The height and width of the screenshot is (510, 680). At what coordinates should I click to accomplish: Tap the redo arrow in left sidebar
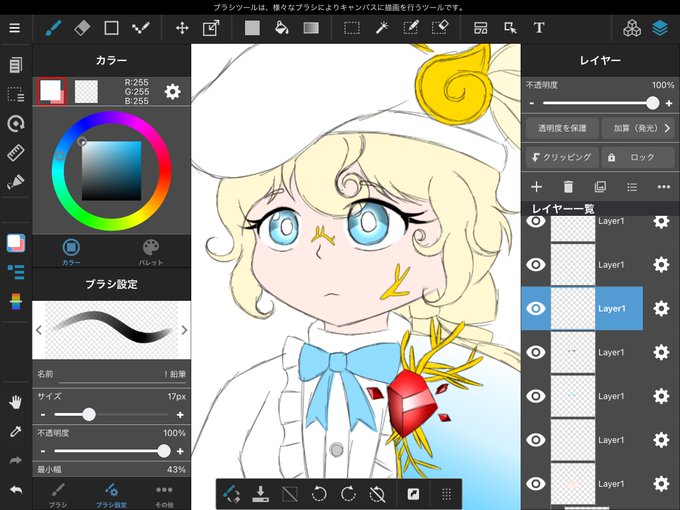[x=16, y=461]
